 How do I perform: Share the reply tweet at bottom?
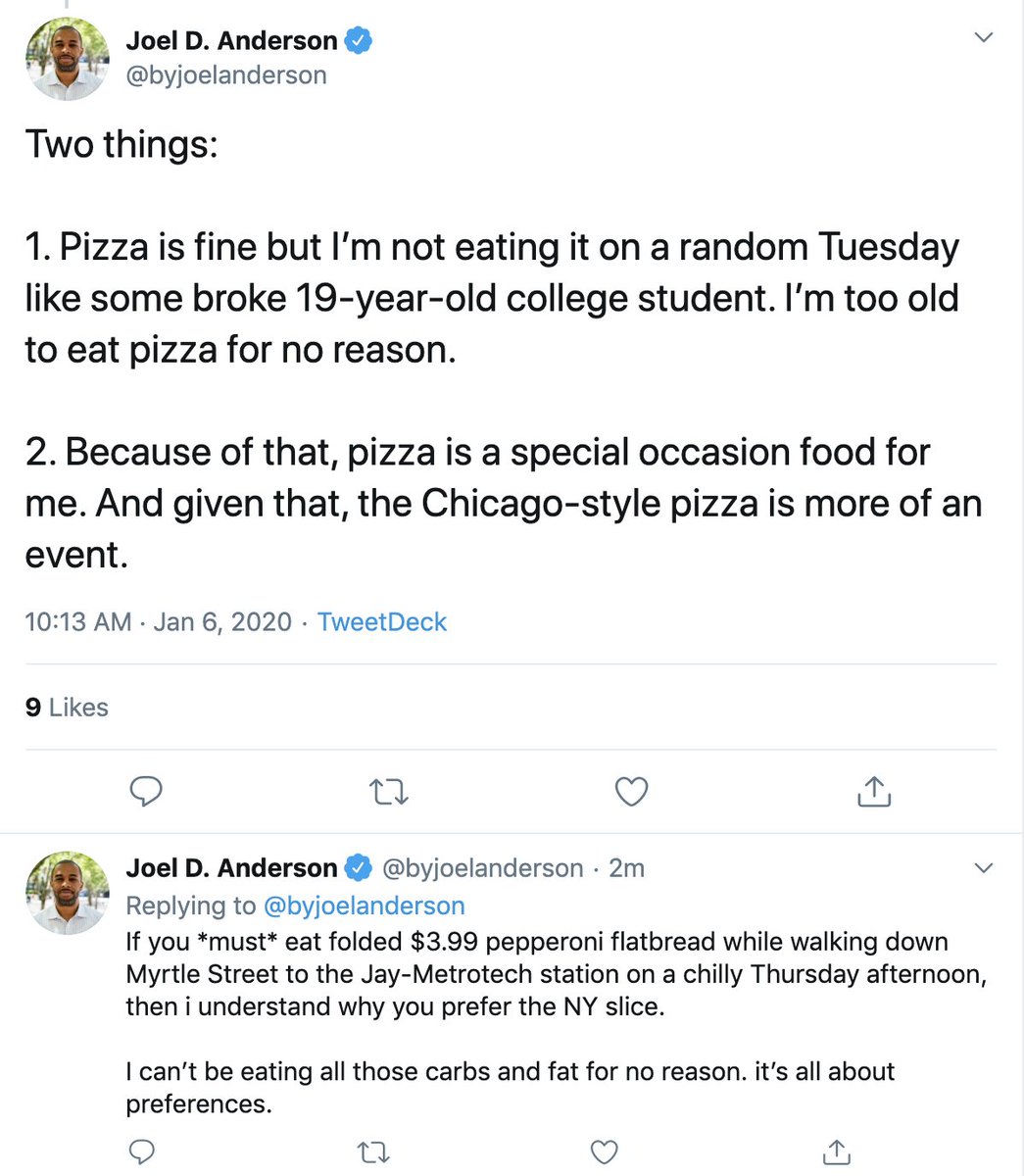coord(836,1151)
